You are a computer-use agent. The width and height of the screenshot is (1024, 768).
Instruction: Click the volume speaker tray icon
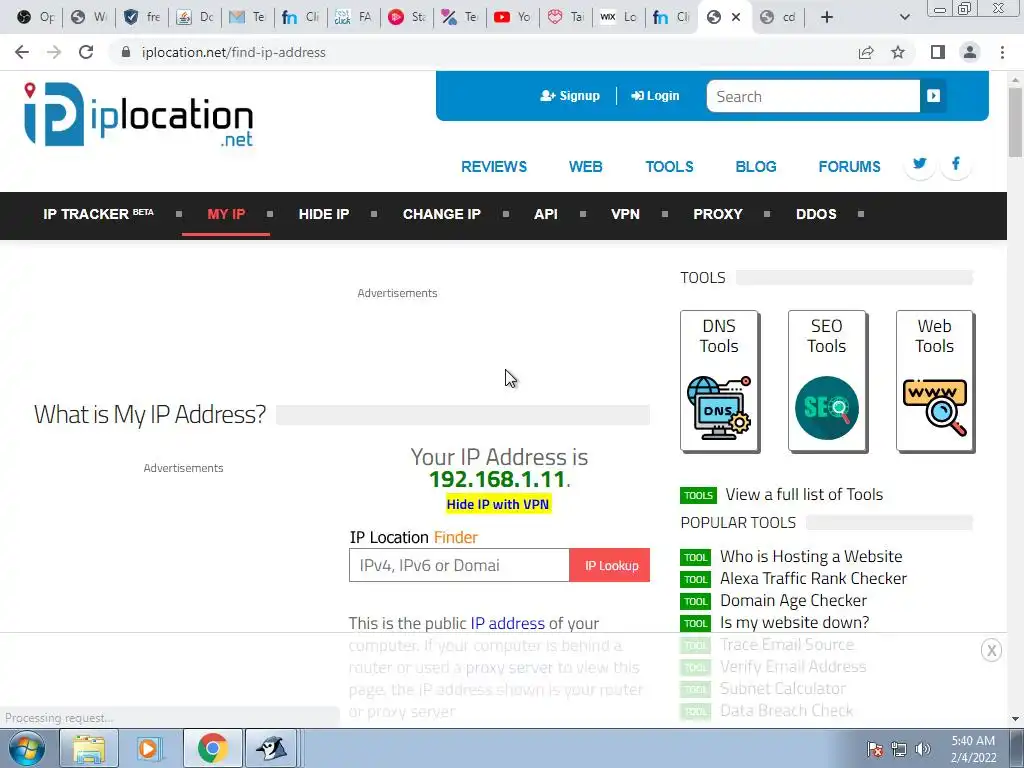click(923, 749)
